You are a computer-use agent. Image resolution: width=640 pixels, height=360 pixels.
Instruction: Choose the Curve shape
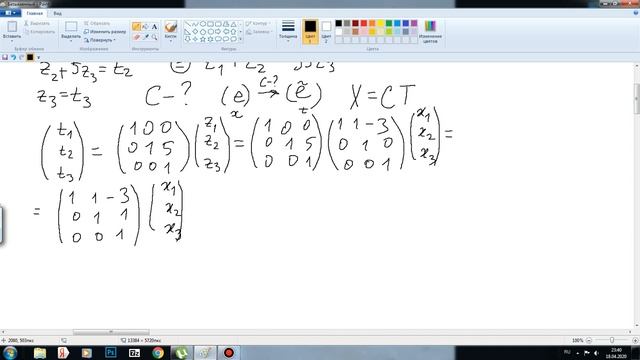click(195, 24)
